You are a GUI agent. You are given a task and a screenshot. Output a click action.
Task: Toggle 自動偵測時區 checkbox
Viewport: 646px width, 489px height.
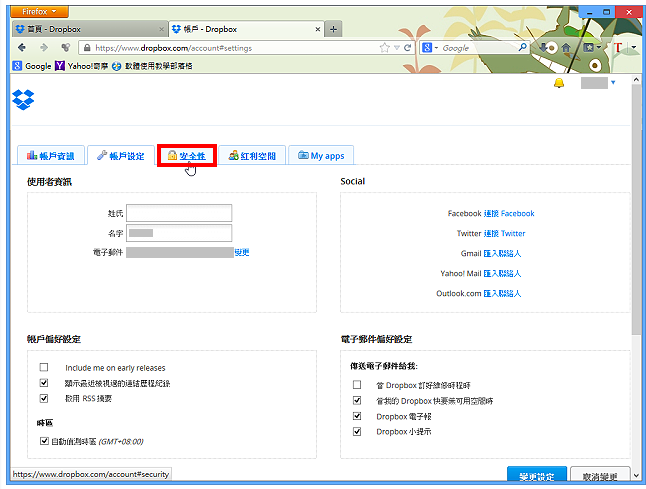44,441
